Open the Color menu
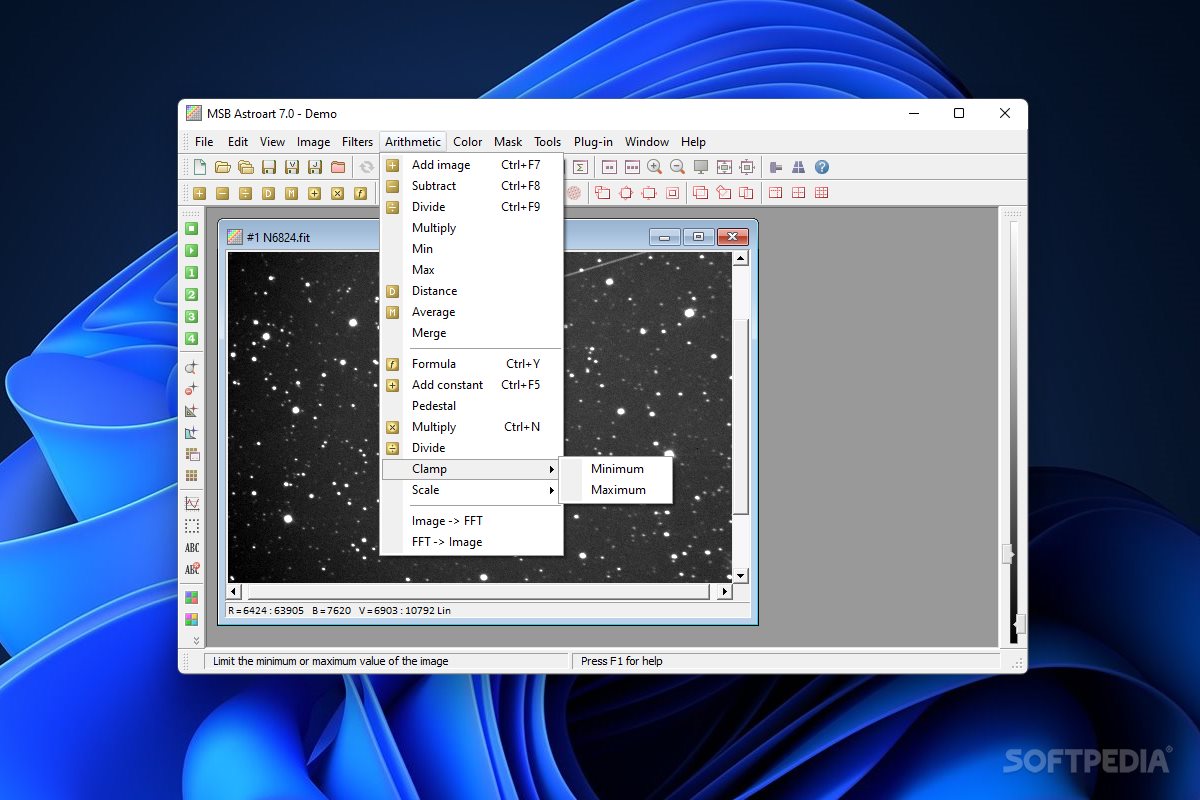 [x=467, y=142]
